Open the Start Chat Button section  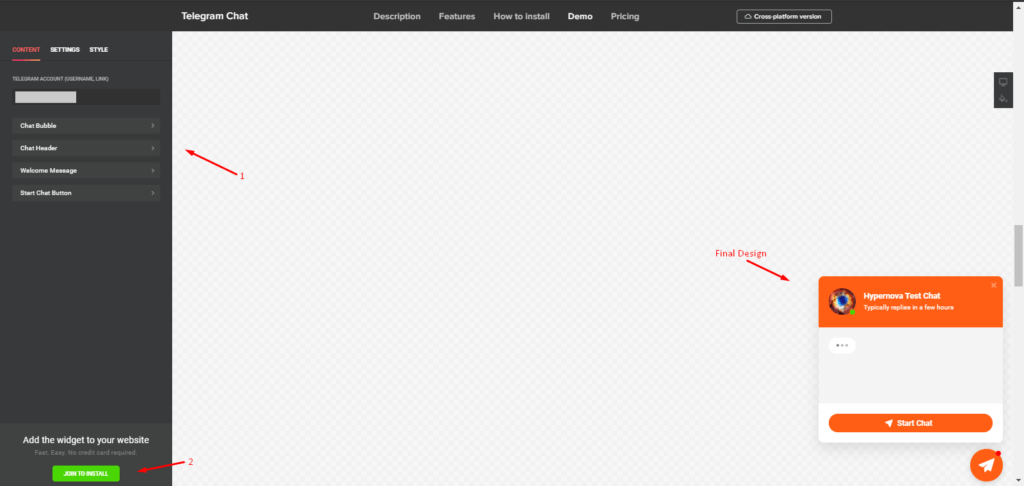(86, 192)
